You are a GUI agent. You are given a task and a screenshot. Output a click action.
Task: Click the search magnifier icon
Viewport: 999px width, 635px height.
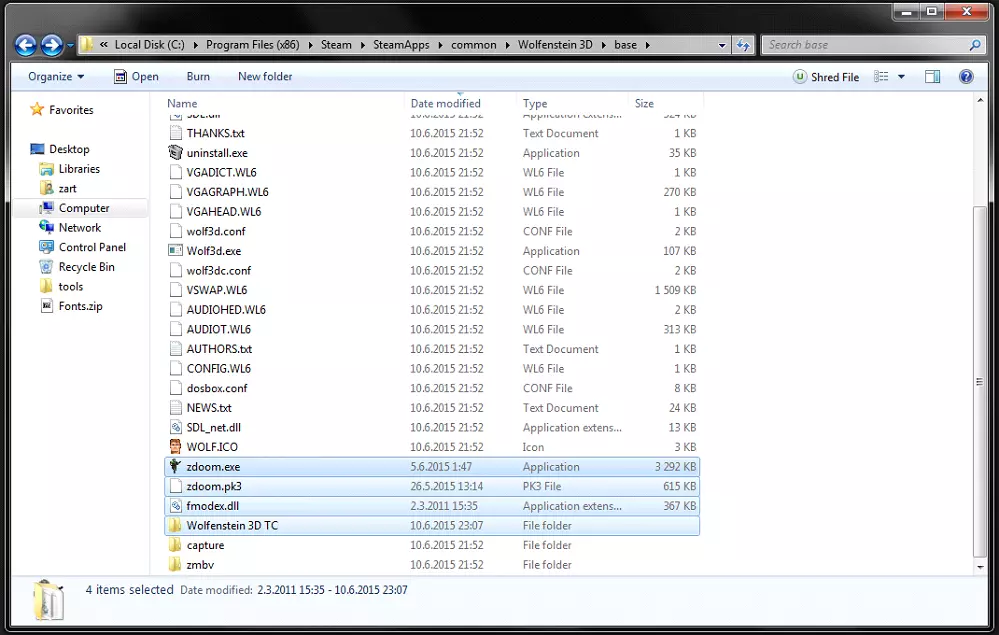pos(975,45)
